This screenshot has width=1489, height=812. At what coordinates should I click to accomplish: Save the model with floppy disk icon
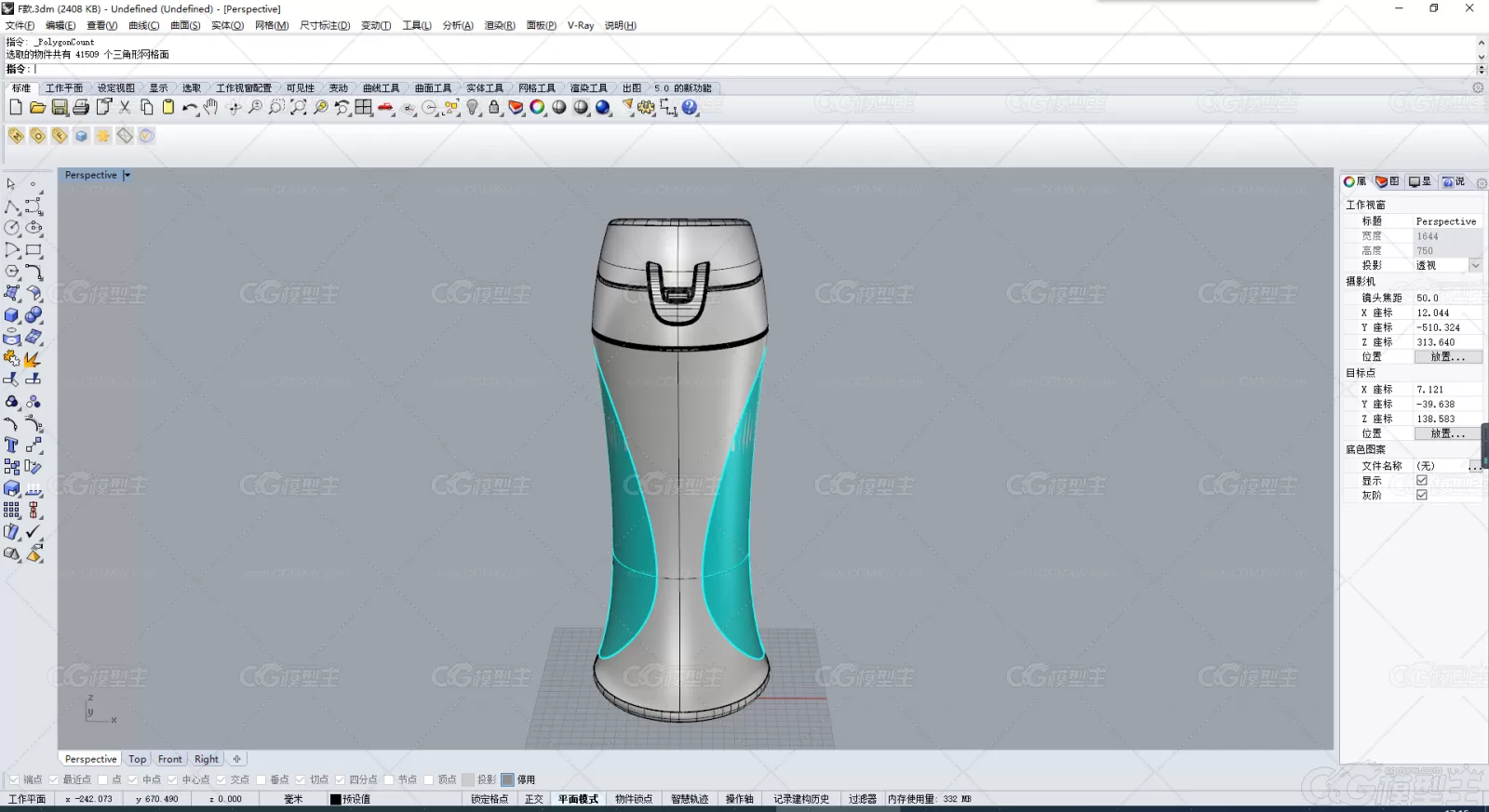[x=60, y=108]
